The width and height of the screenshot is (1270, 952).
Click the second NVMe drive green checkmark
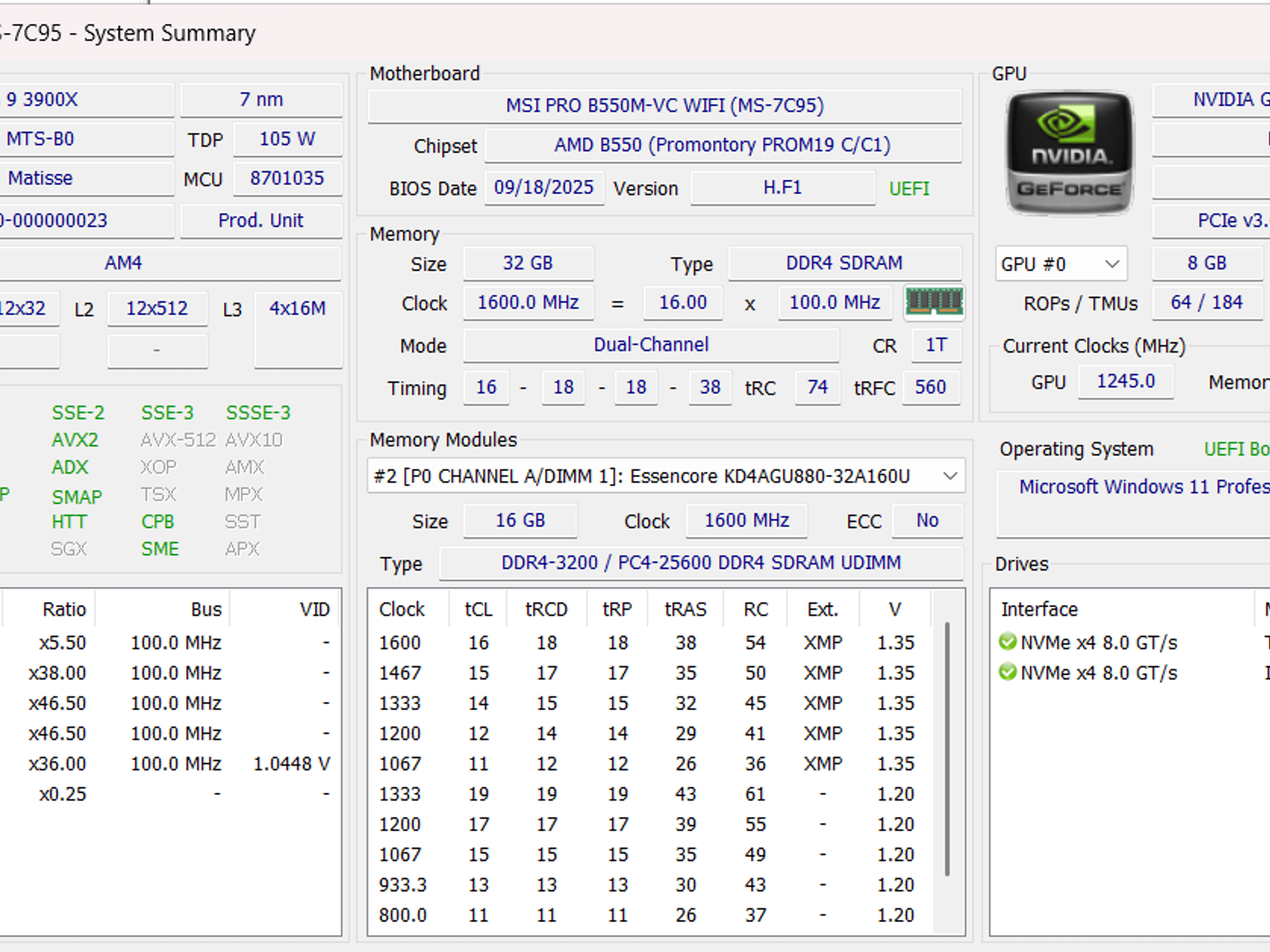1008,672
